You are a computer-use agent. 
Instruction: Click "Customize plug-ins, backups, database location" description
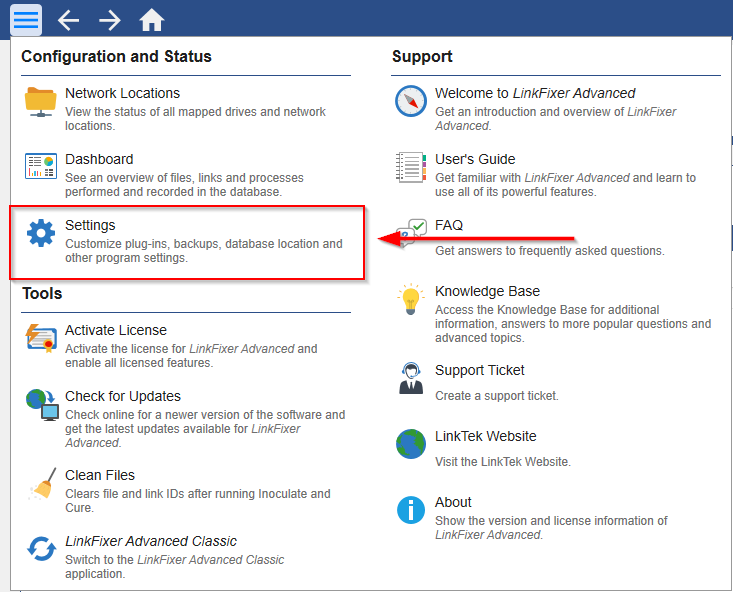click(x=204, y=251)
